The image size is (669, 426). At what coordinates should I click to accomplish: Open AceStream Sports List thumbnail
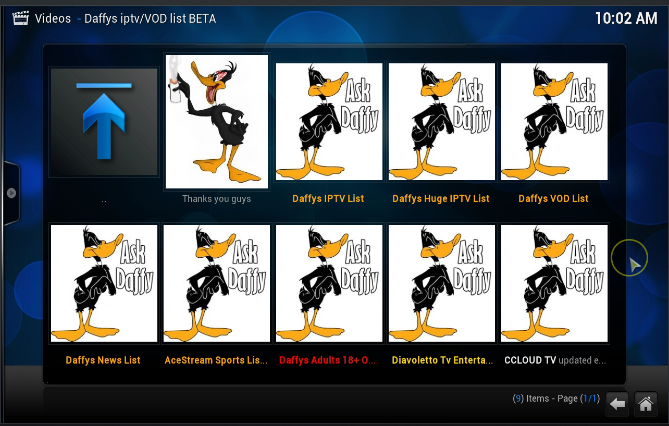[217, 283]
